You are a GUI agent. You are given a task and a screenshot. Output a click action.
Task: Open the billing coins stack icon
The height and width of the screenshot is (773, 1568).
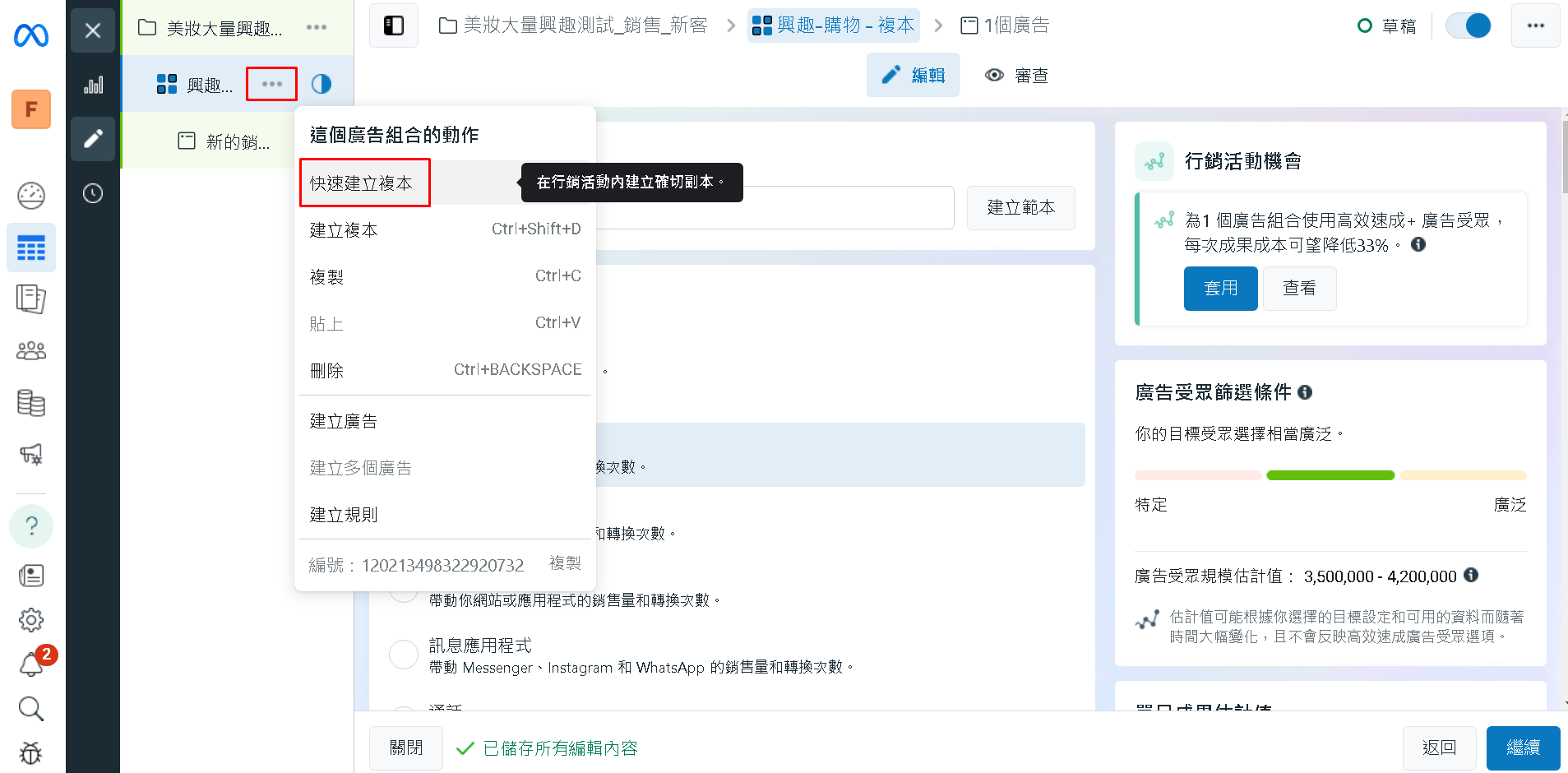[x=31, y=403]
